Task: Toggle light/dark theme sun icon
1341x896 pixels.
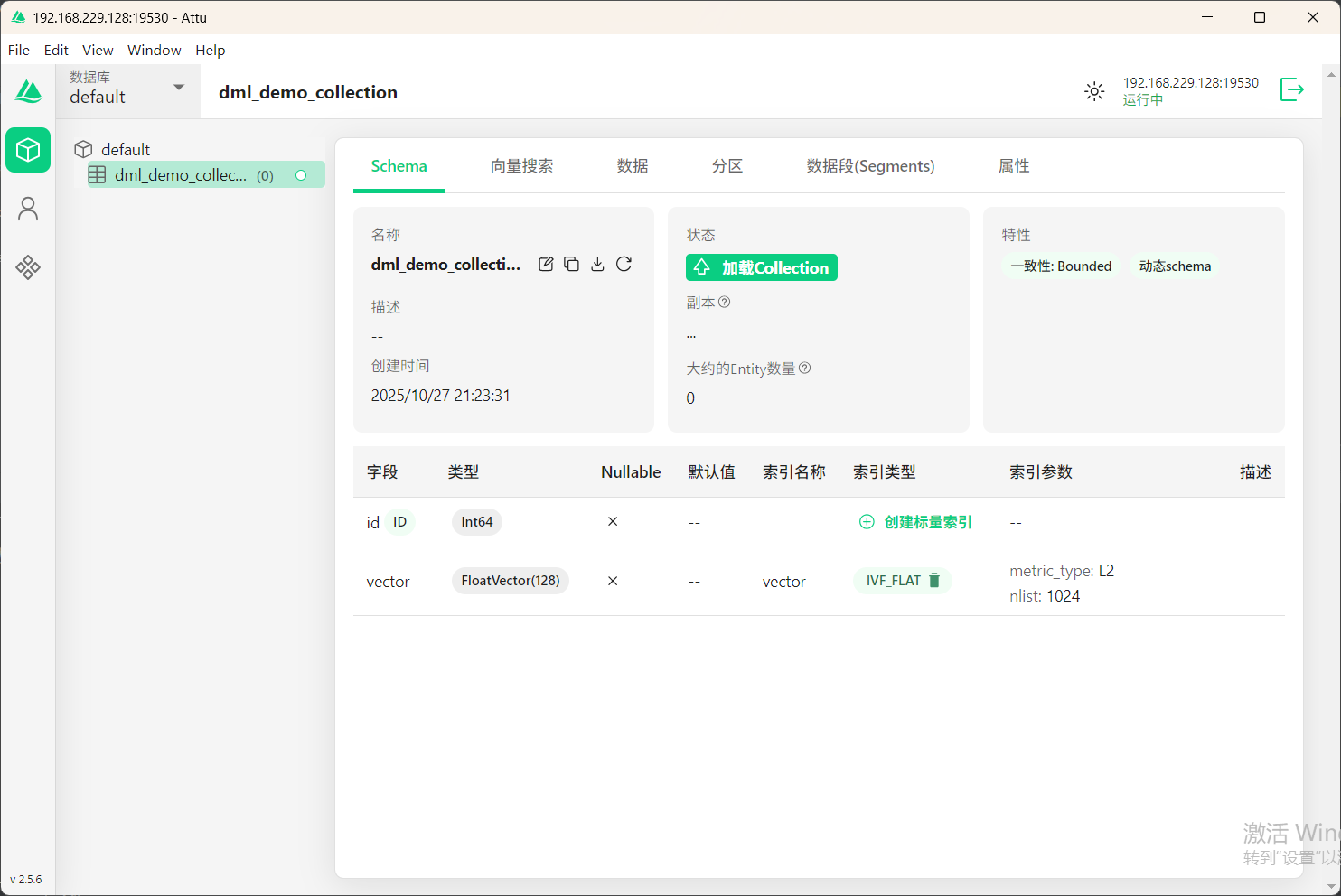Action: (x=1094, y=91)
